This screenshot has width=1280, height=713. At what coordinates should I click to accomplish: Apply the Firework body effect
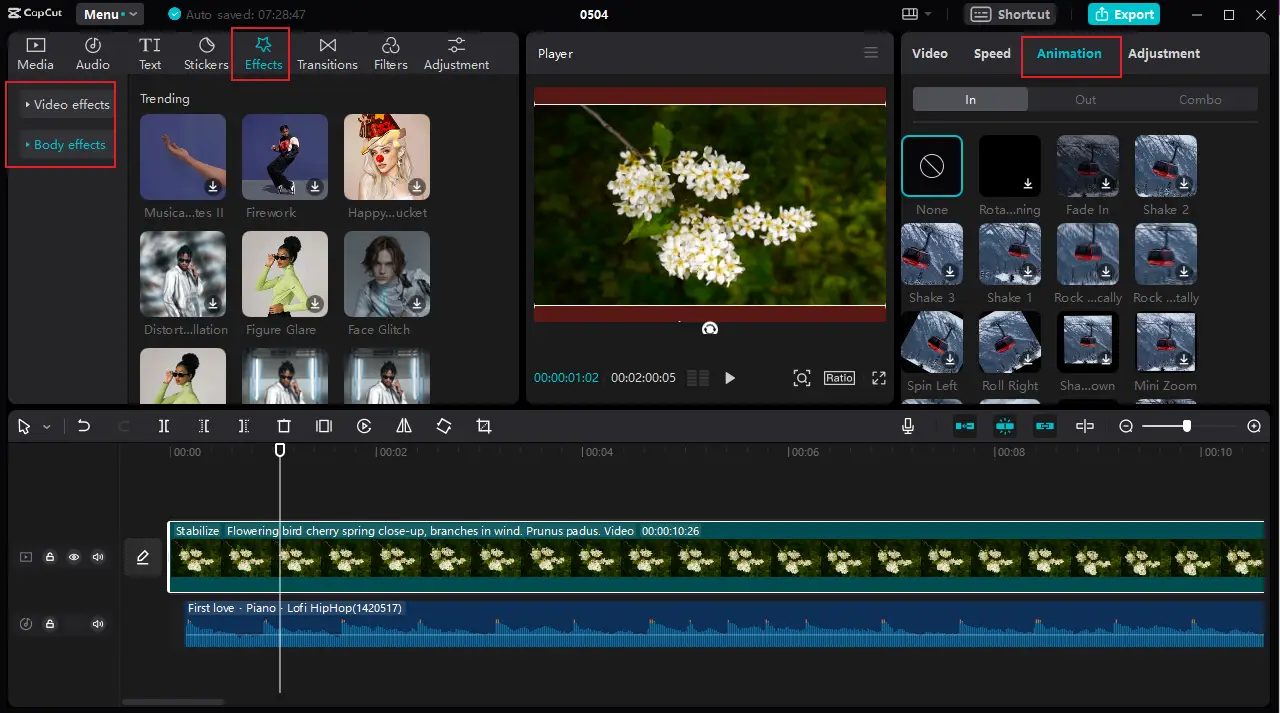(284, 157)
